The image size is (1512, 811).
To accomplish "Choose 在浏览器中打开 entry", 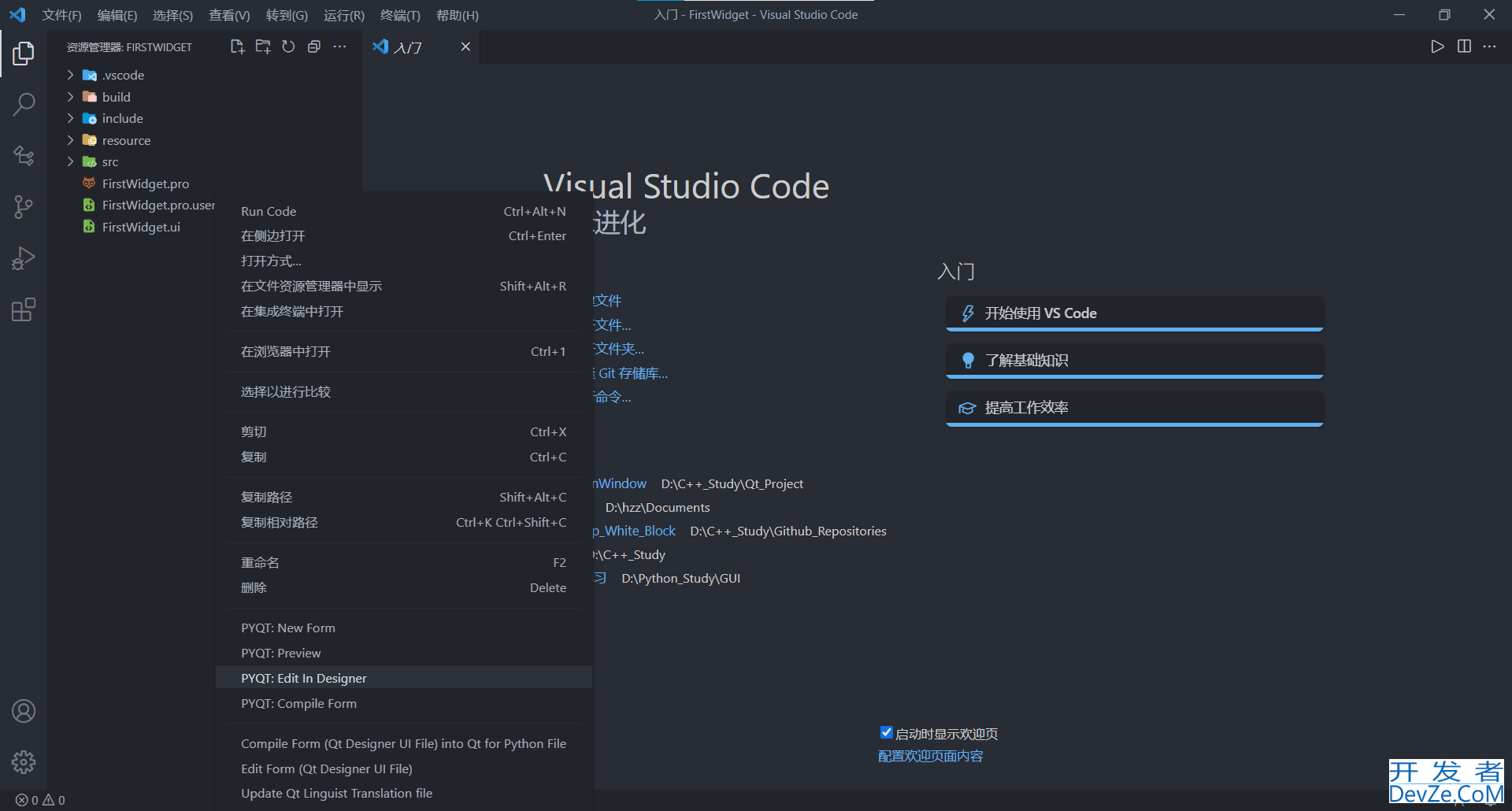I will [x=403, y=351].
